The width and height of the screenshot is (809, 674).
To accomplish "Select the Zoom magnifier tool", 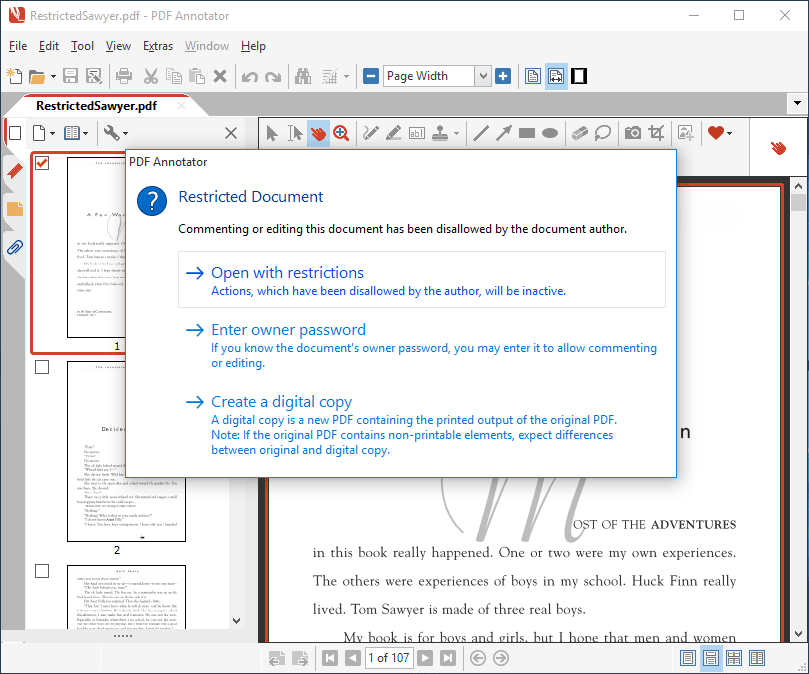I will point(341,133).
